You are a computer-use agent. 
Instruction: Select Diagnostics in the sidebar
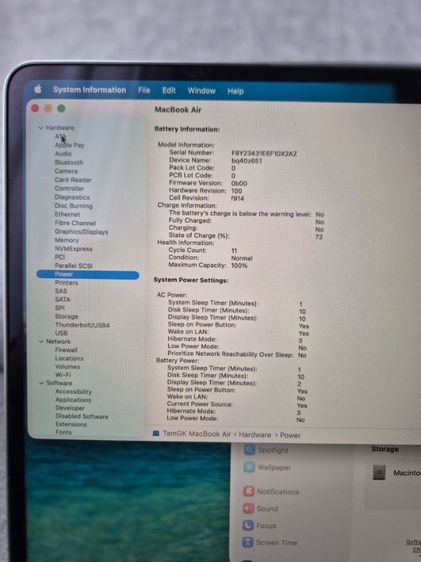click(x=72, y=197)
